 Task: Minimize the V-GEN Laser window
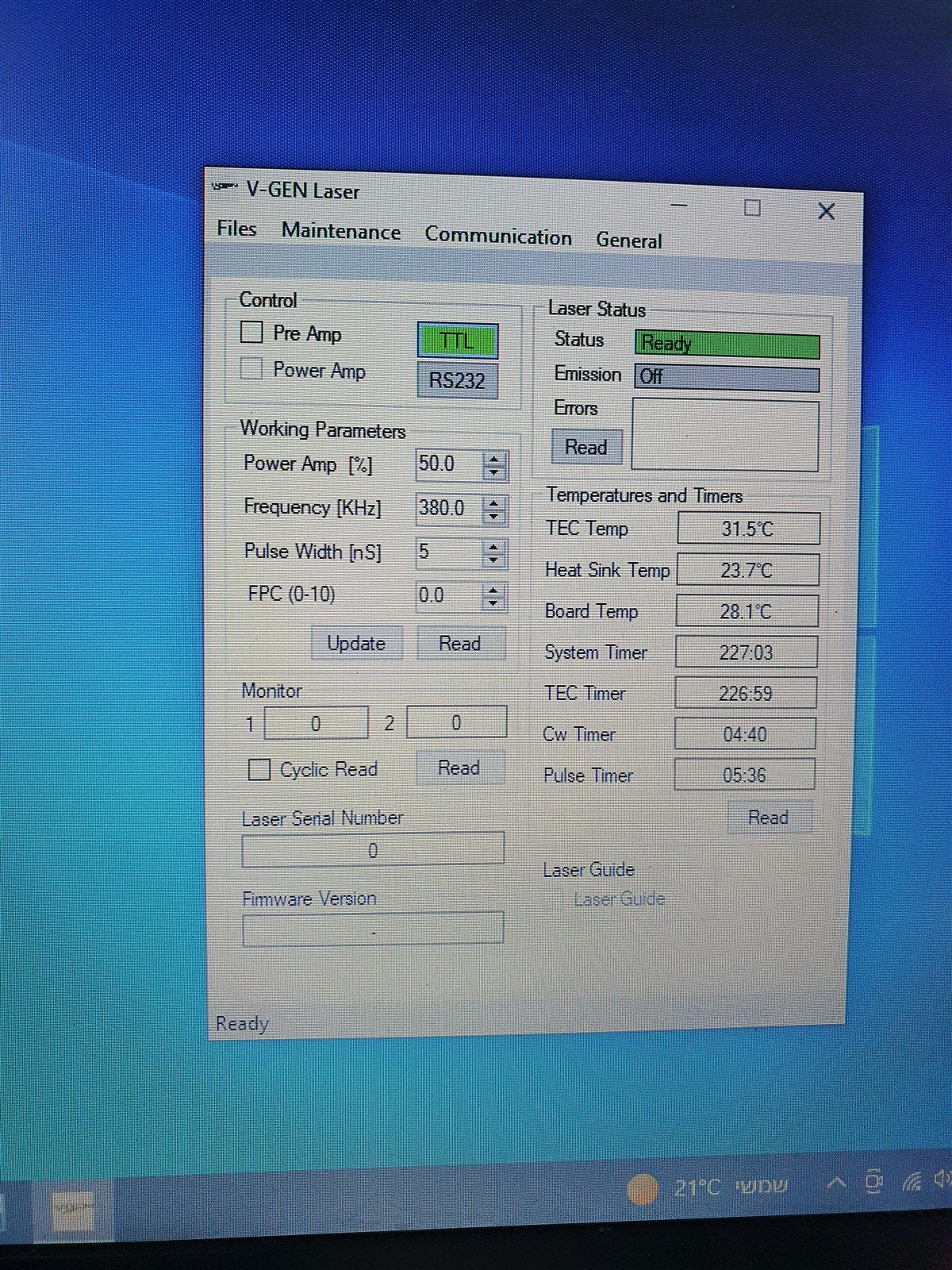pos(679,205)
